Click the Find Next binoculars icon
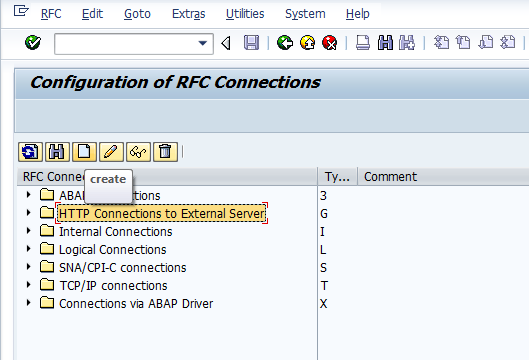The image size is (529, 360). [x=407, y=43]
